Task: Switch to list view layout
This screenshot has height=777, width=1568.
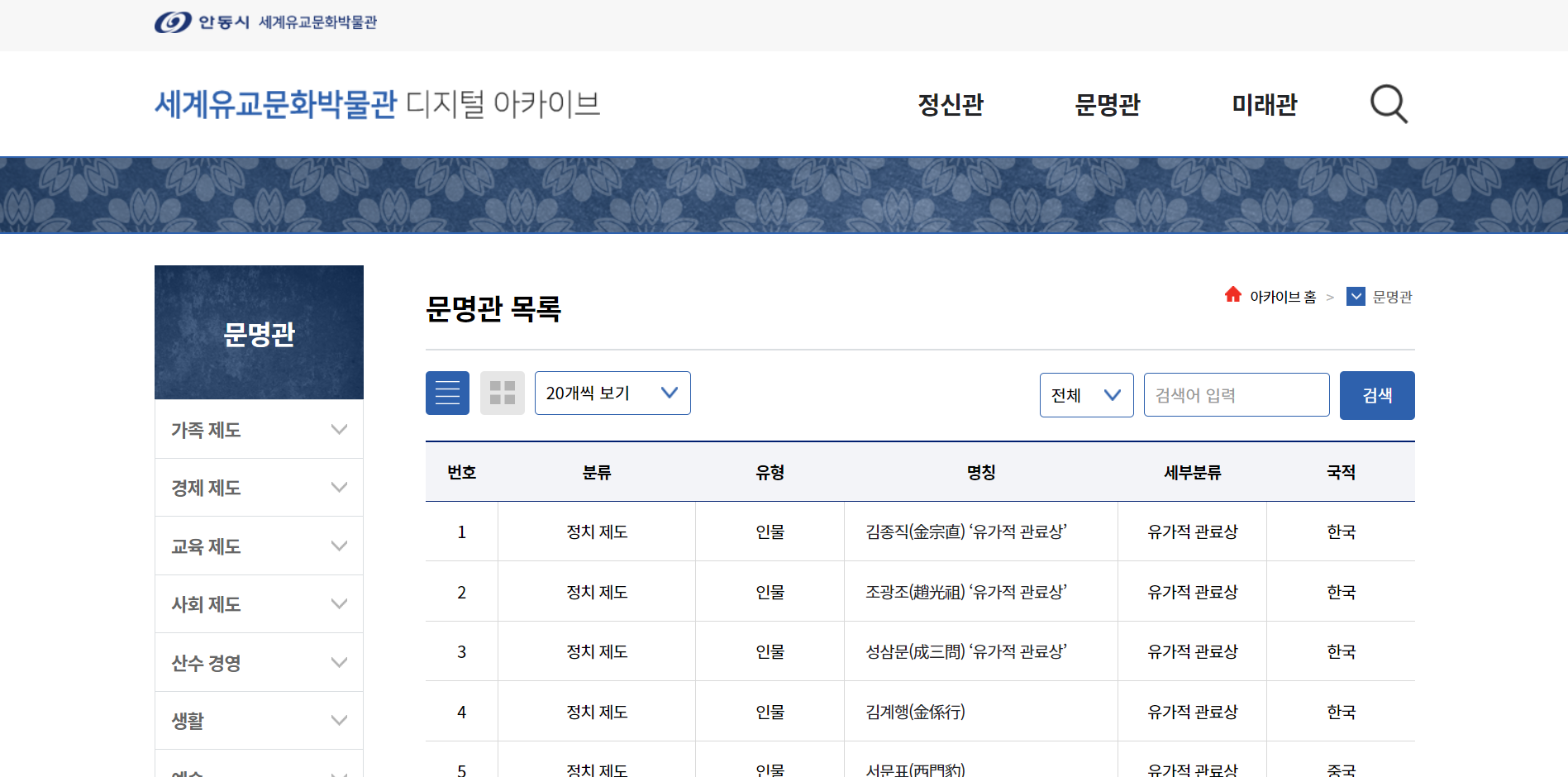Action: point(447,393)
